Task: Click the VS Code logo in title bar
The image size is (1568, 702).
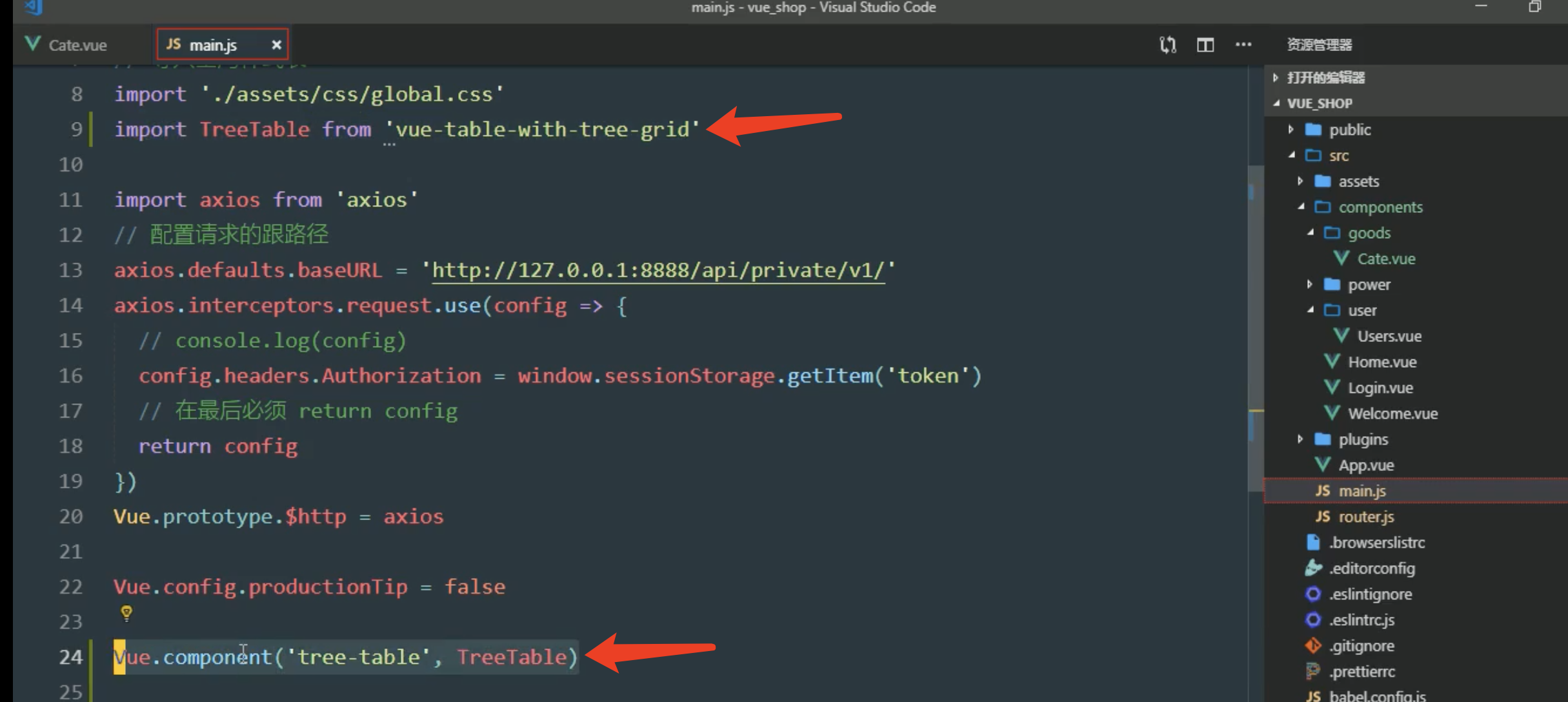Action: pyautogui.click(x=34, y=8)
